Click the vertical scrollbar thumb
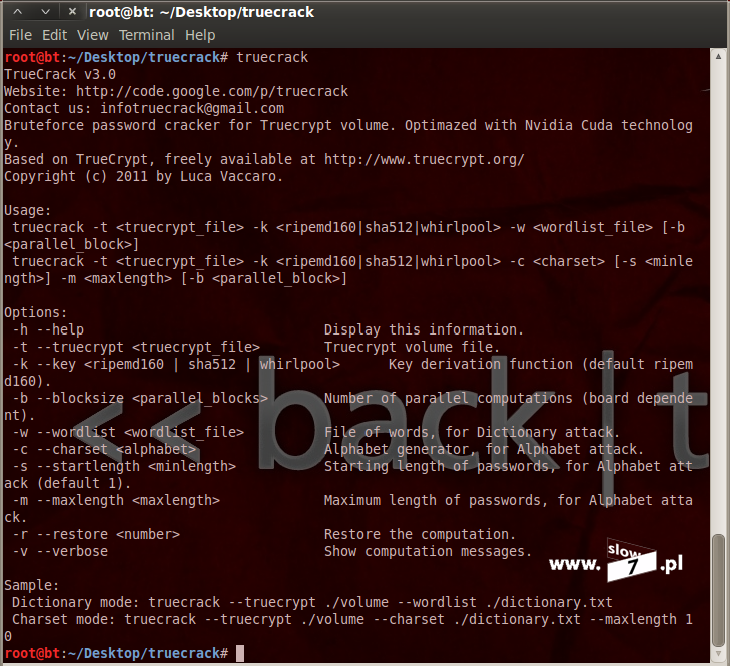The image size is (730, 666). click(x=719, y=590)
